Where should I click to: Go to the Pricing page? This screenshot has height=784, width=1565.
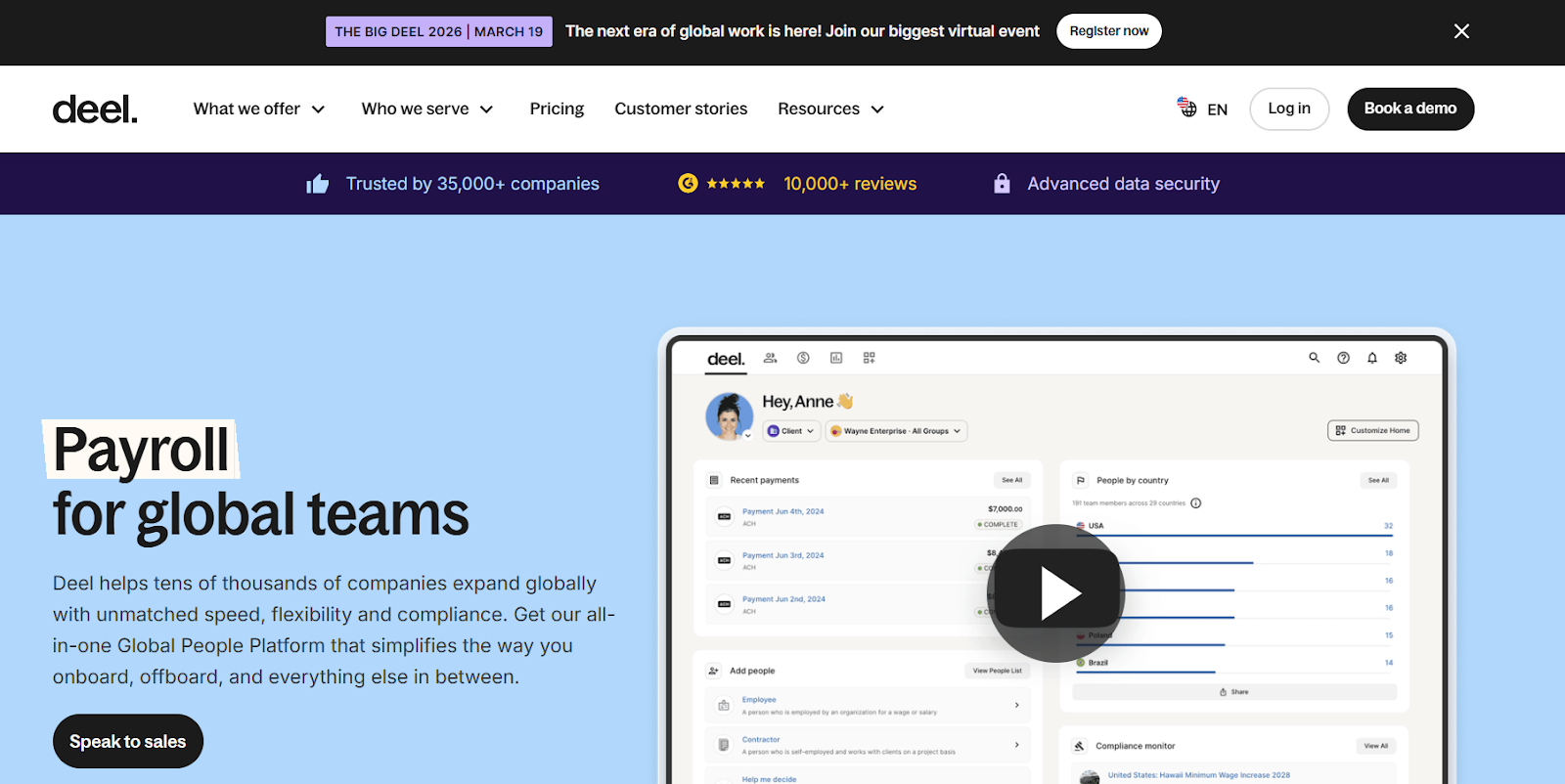(x=557, y=109)
